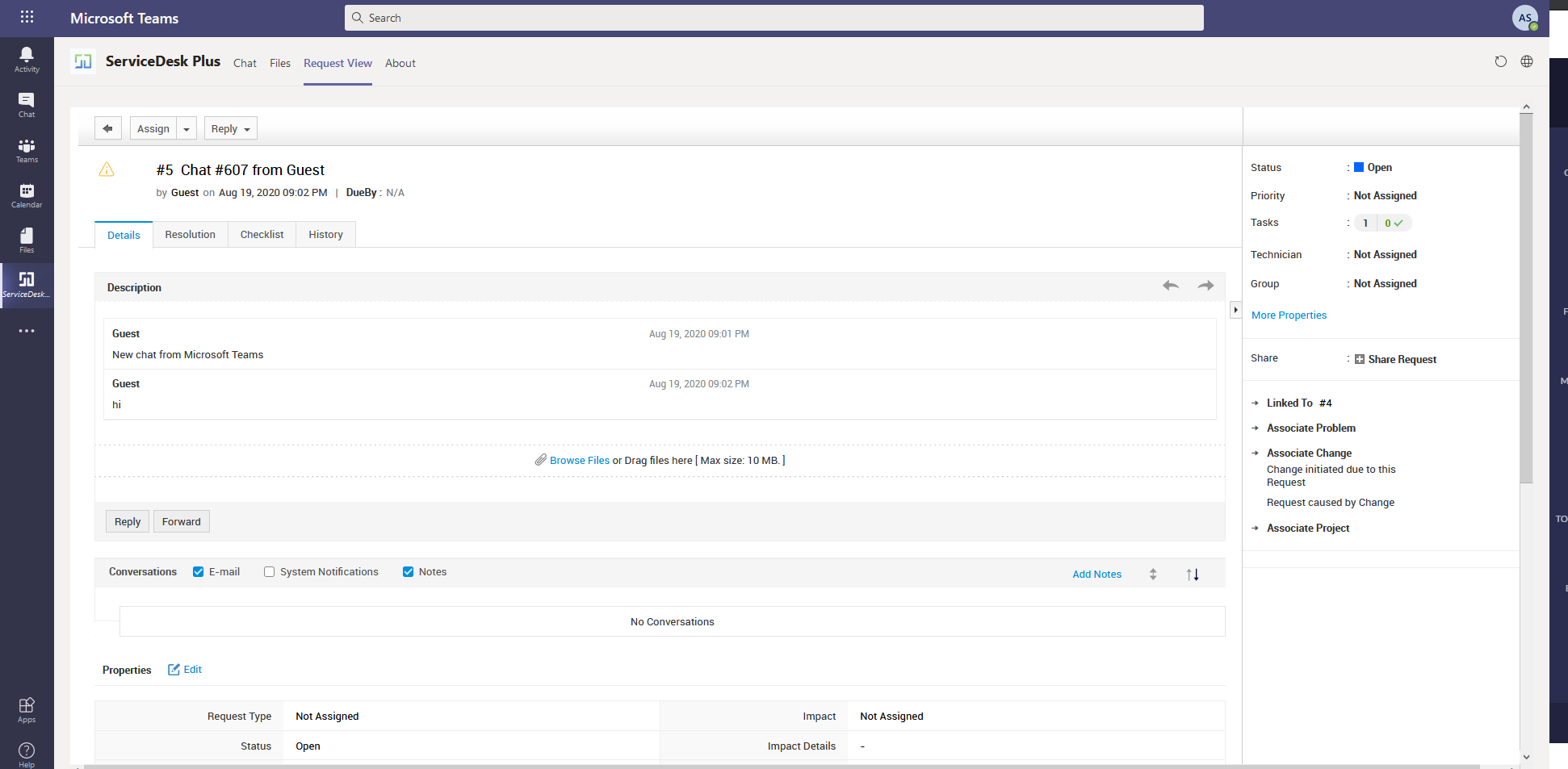
Task: Click the Browse Files link
Action: point(580,461)
